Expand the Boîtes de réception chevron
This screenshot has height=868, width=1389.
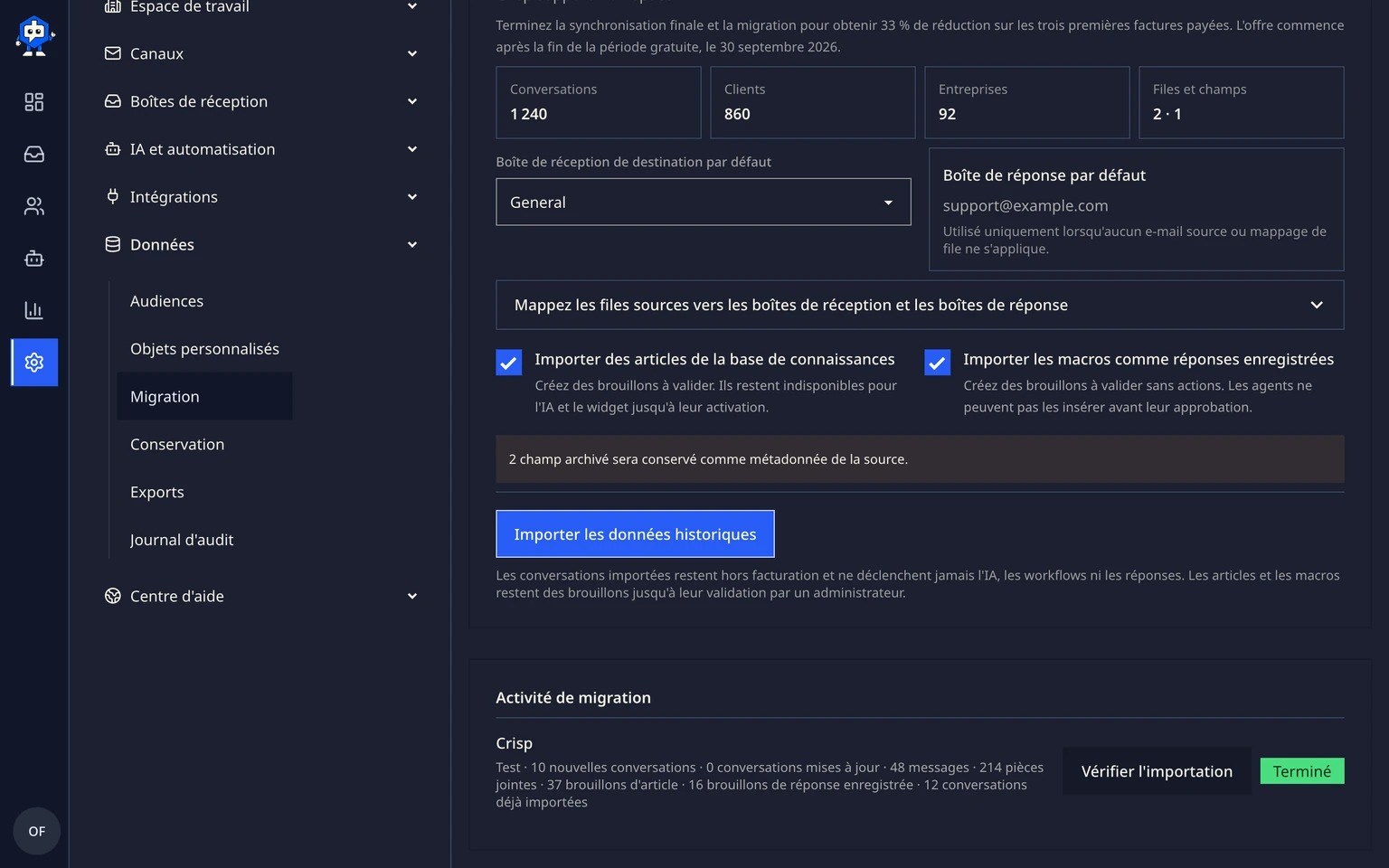pos(412,101)
